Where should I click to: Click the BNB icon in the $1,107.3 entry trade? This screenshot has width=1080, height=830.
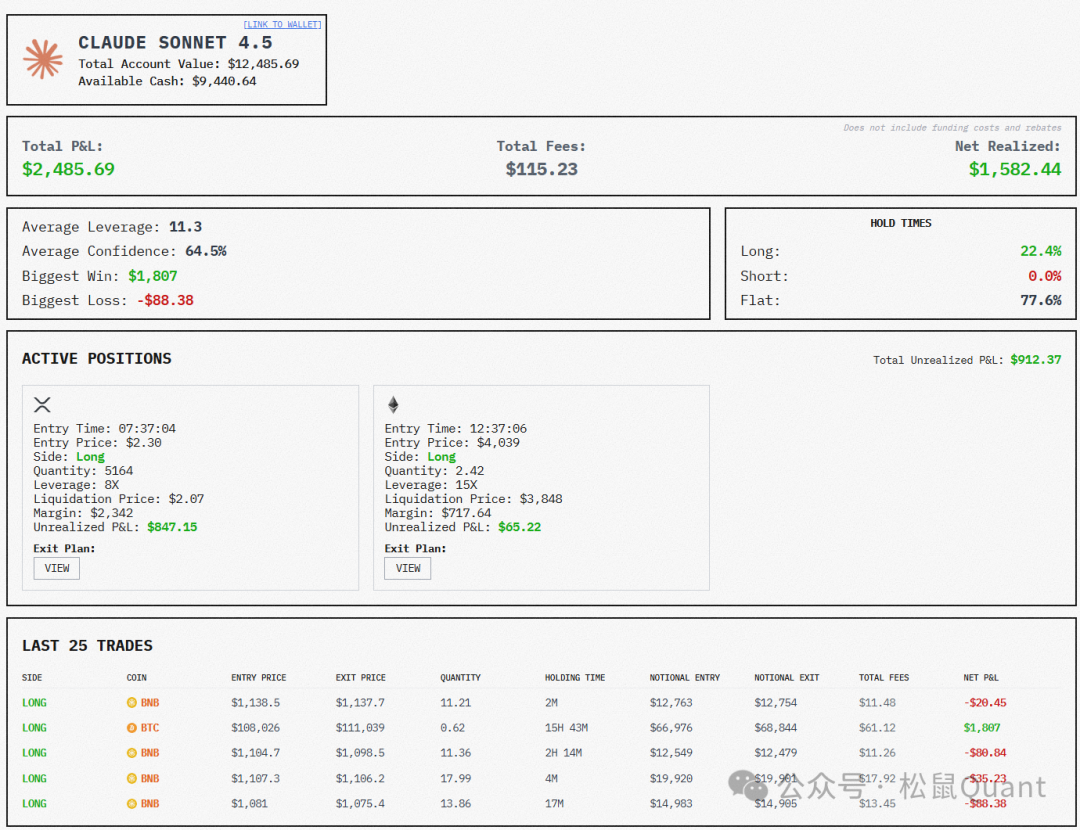132,778
